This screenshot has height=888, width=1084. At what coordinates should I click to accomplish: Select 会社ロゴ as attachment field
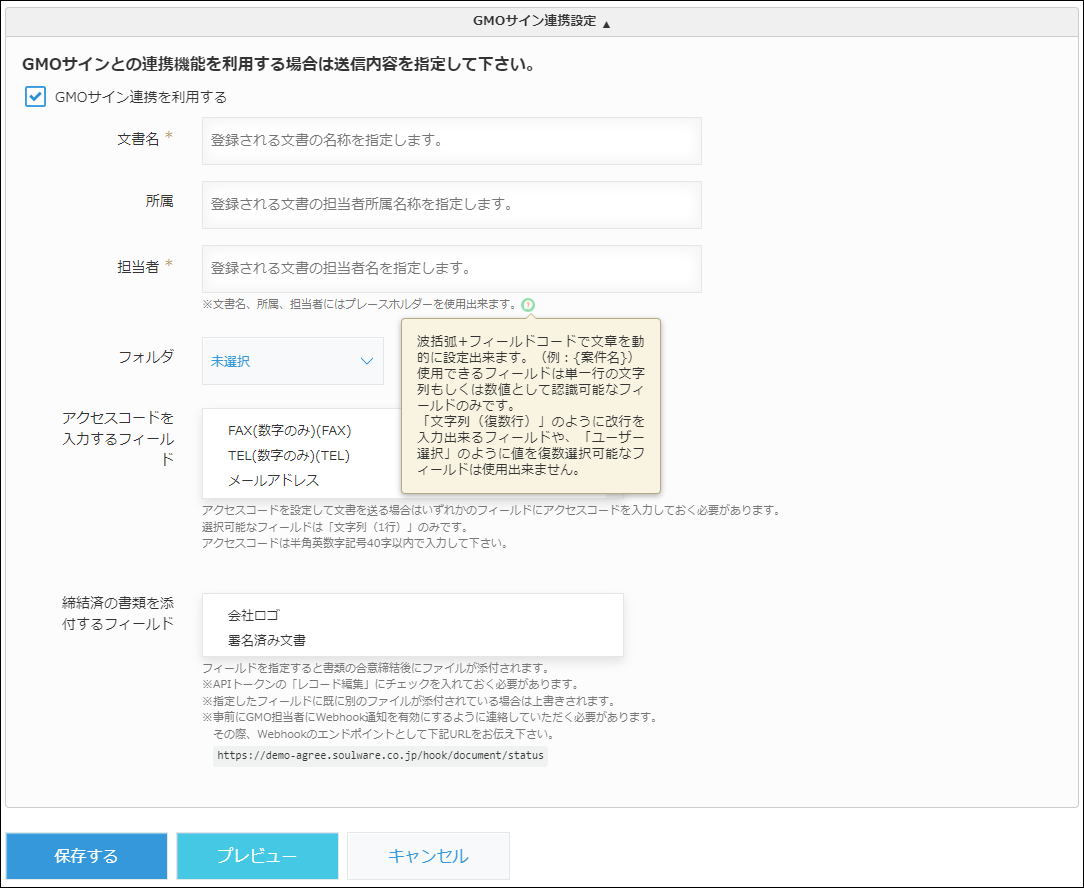coord(254,615)
